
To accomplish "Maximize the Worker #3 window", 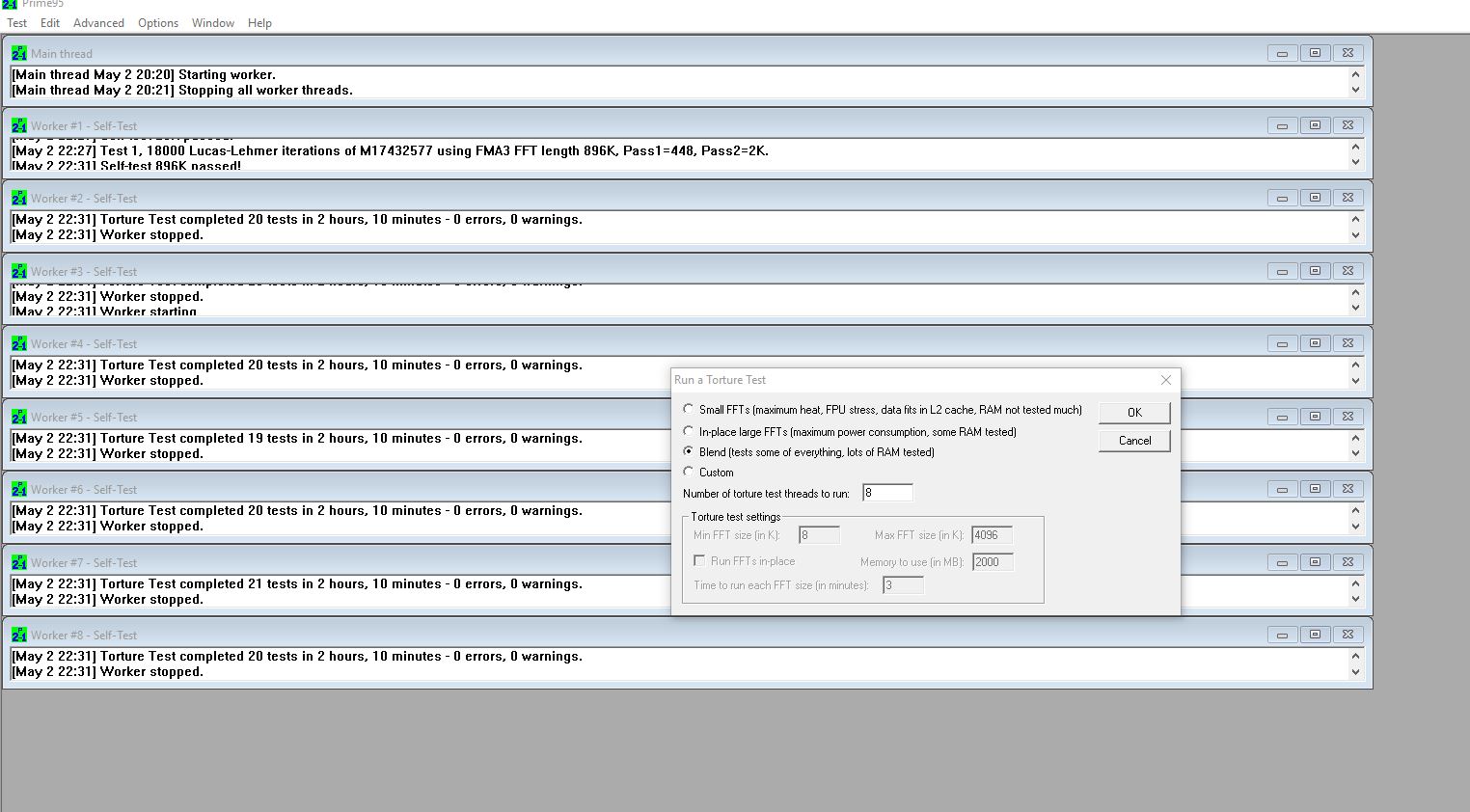I will pyautogui.click(x=1315, y=271).
